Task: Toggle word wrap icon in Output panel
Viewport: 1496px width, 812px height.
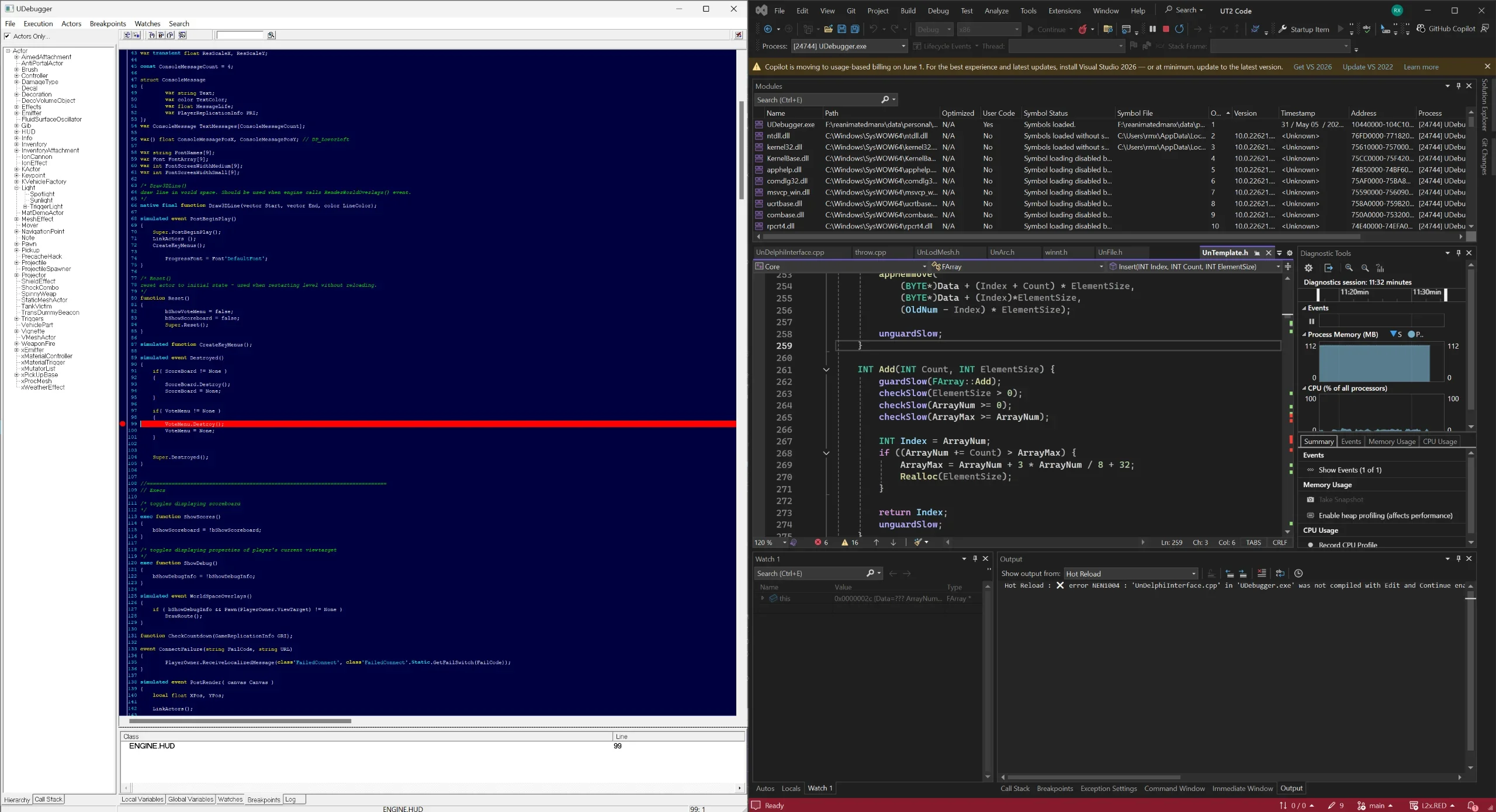Action: [1280, 573]
